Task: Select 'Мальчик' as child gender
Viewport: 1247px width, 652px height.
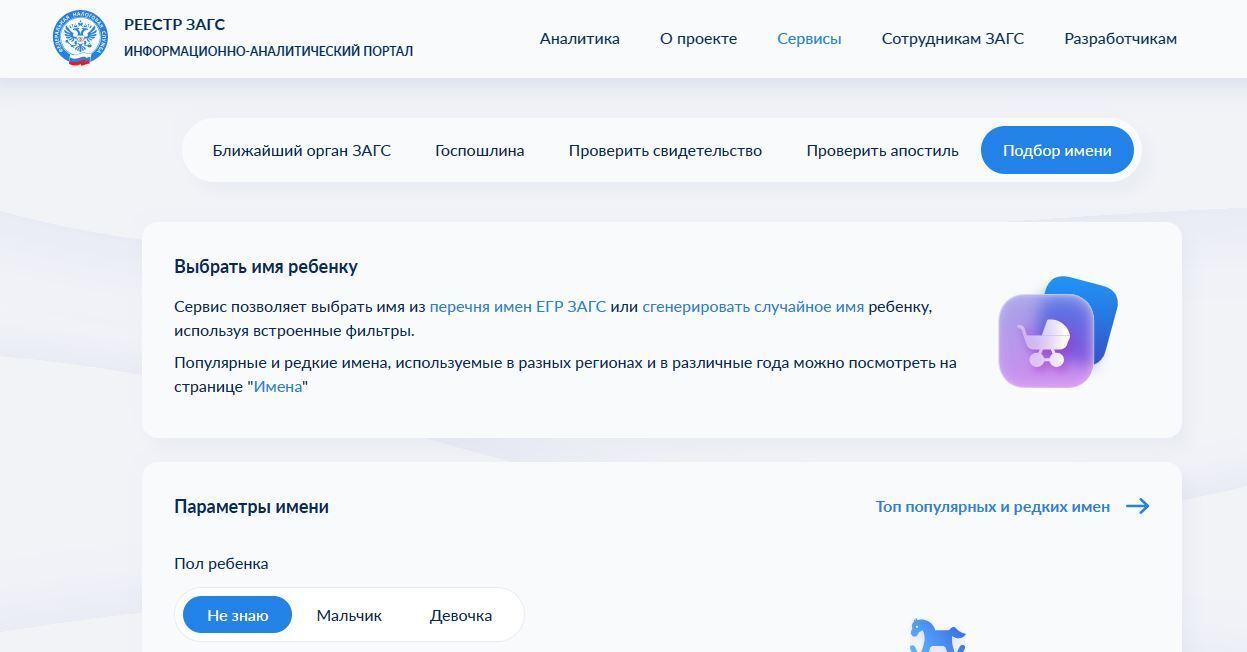Action: (x=349, y=615)
